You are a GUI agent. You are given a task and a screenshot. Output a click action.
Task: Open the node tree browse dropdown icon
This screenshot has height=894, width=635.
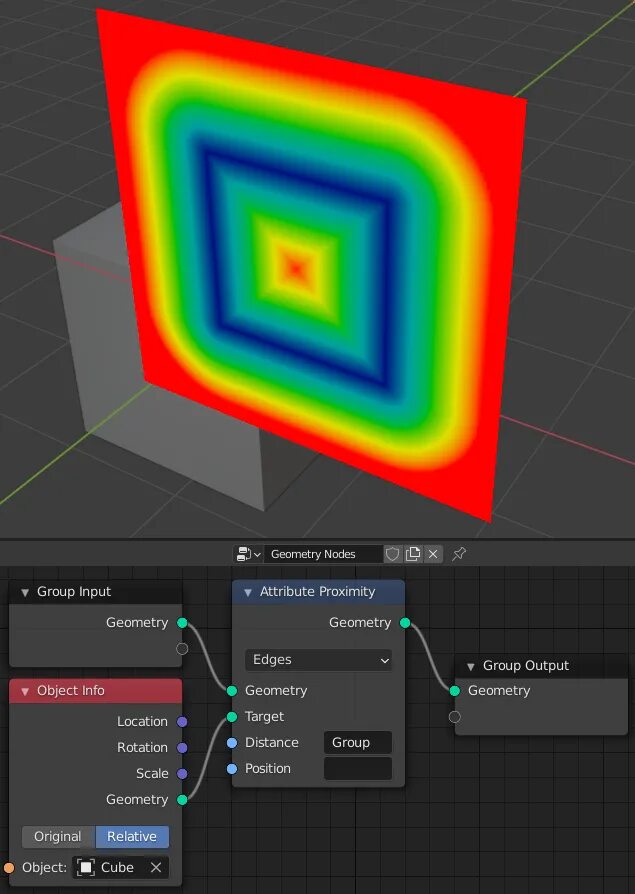(248, 554)
